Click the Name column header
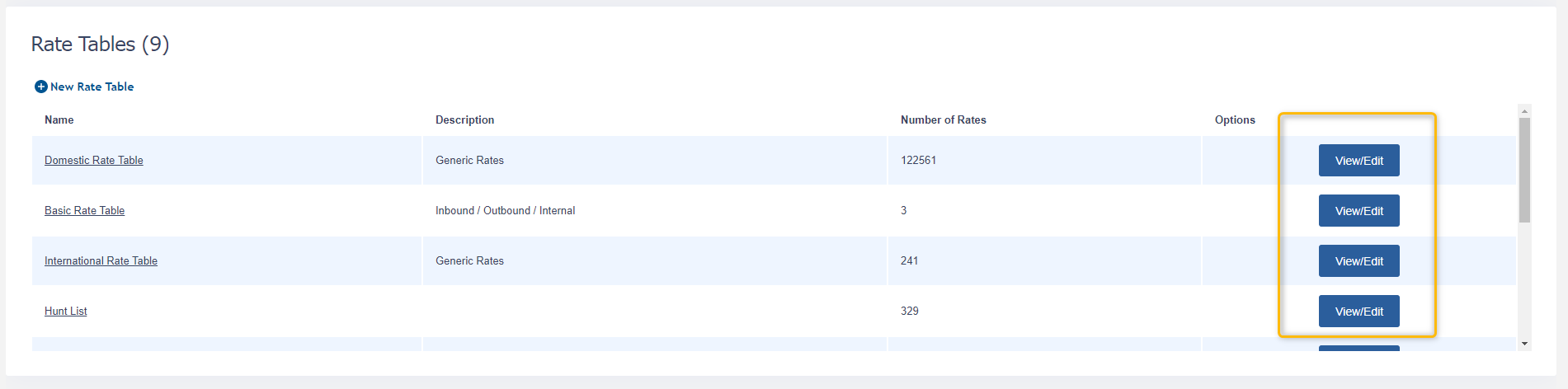This screenshot has height=389, width=1568. [x=59, y=120]
